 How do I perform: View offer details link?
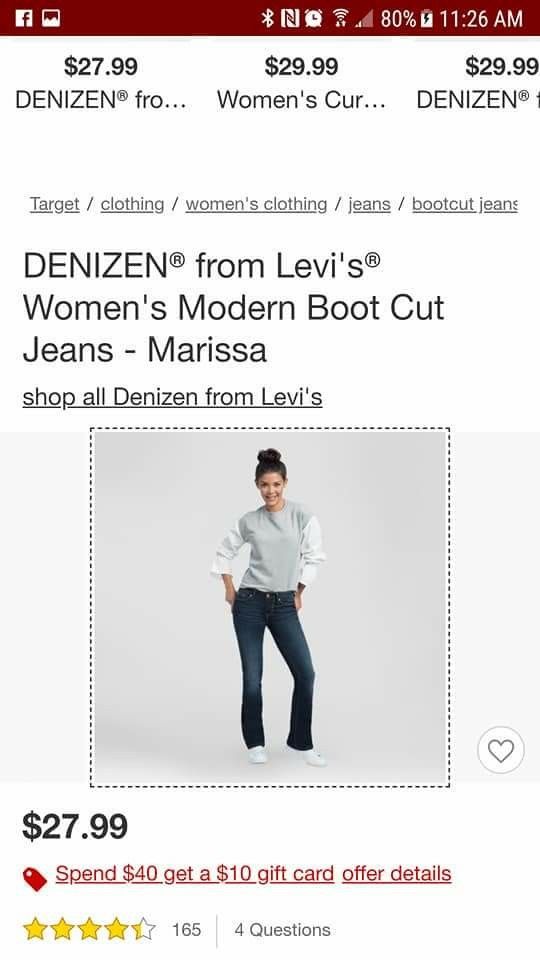(397, 874)
